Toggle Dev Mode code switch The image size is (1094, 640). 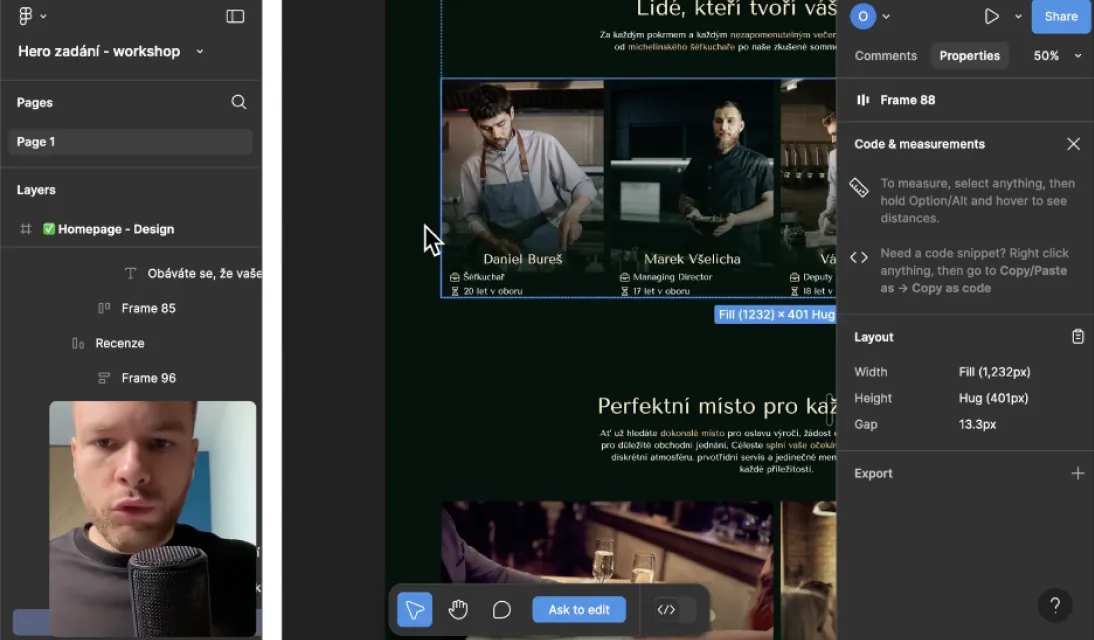coord(675,609)
